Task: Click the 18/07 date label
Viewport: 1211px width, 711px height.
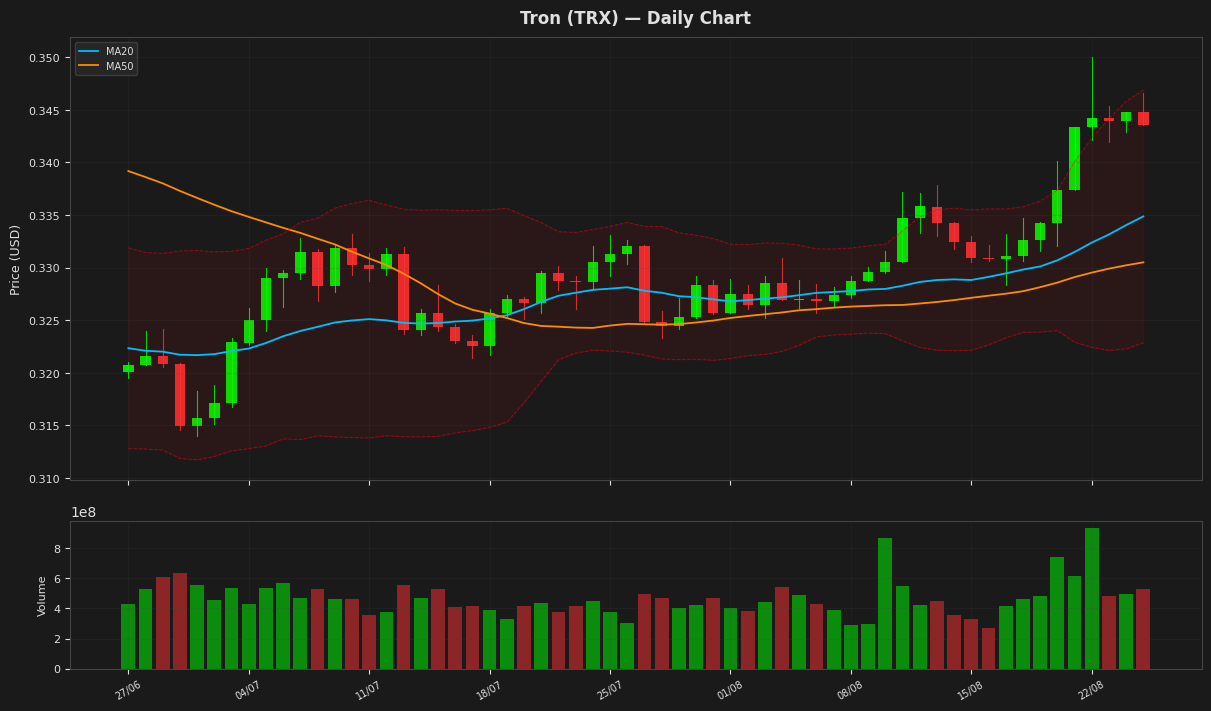Action: click(x=487, y=691)
